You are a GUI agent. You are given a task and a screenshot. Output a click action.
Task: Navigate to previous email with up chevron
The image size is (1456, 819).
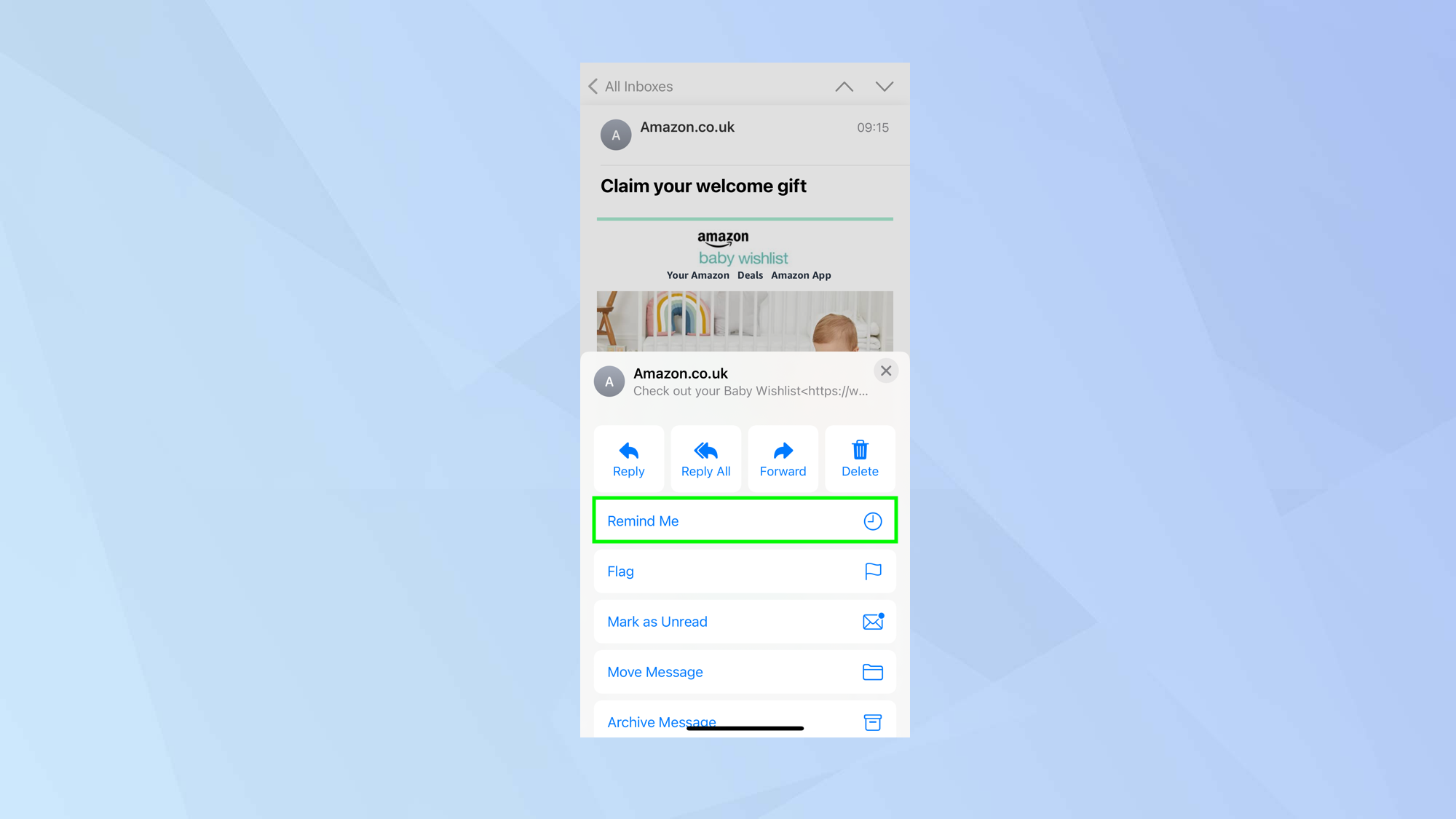[844, 86]
